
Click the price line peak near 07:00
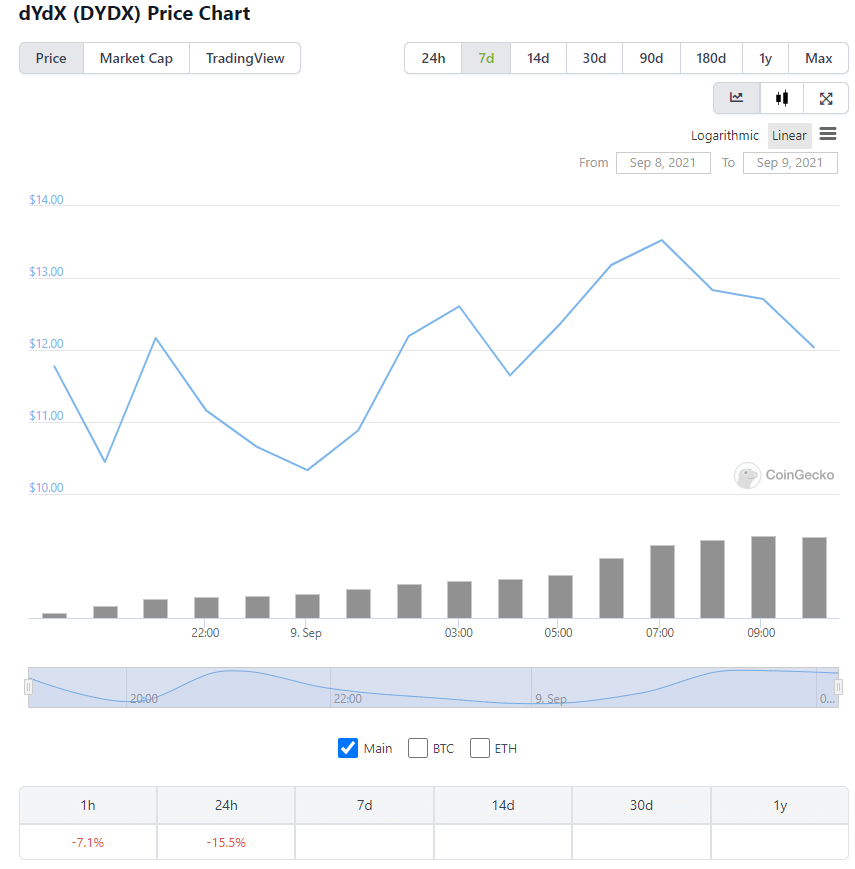(x=662, y=241)
